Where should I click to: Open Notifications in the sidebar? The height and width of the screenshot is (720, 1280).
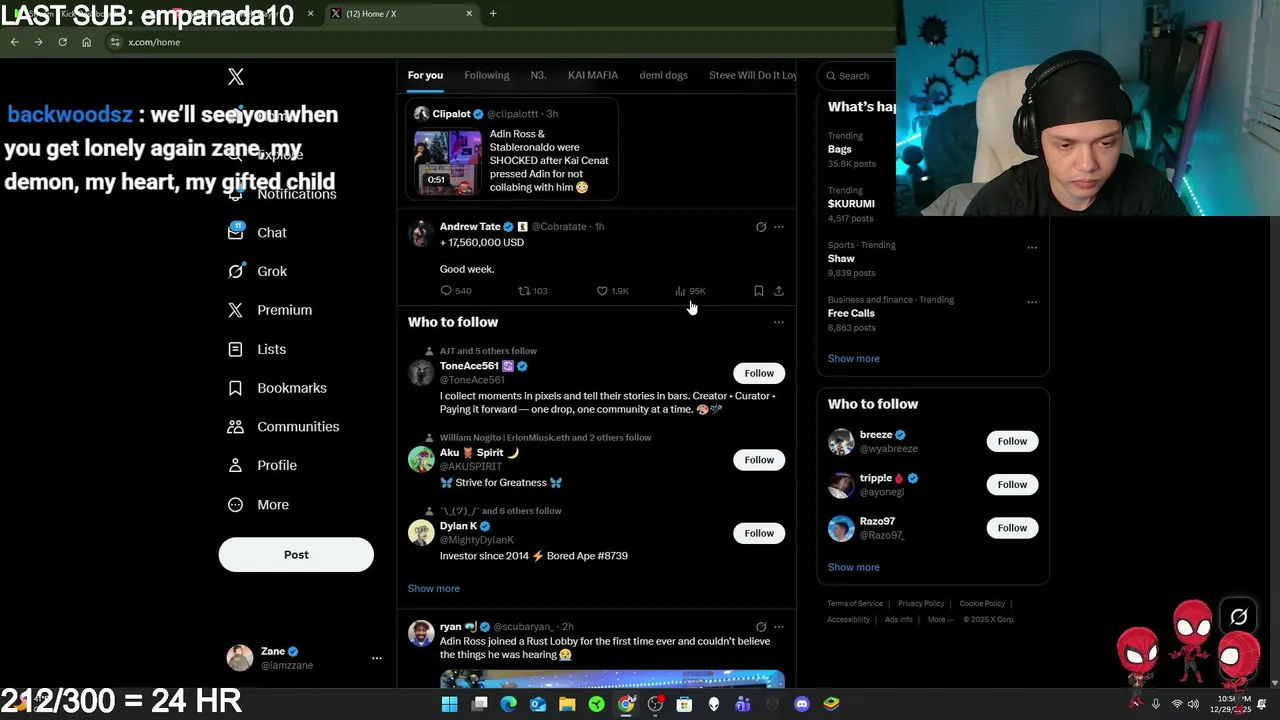[282, 194]
